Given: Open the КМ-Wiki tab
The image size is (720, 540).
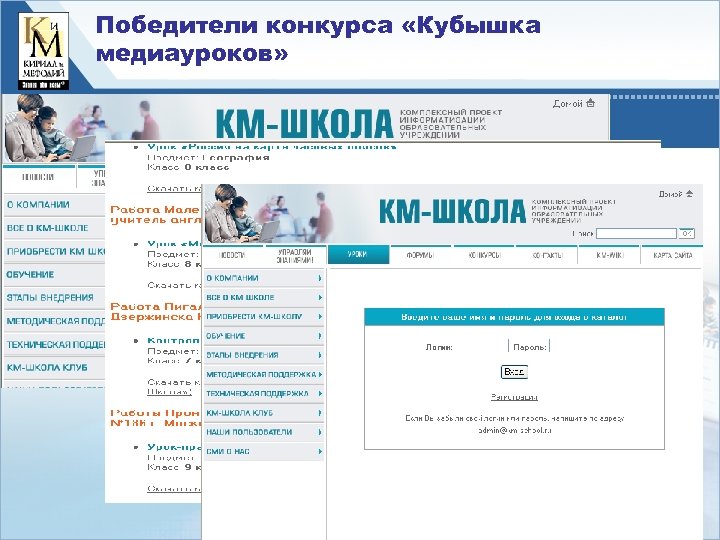Looking at the screenshot, I should [x=609, y=255].
